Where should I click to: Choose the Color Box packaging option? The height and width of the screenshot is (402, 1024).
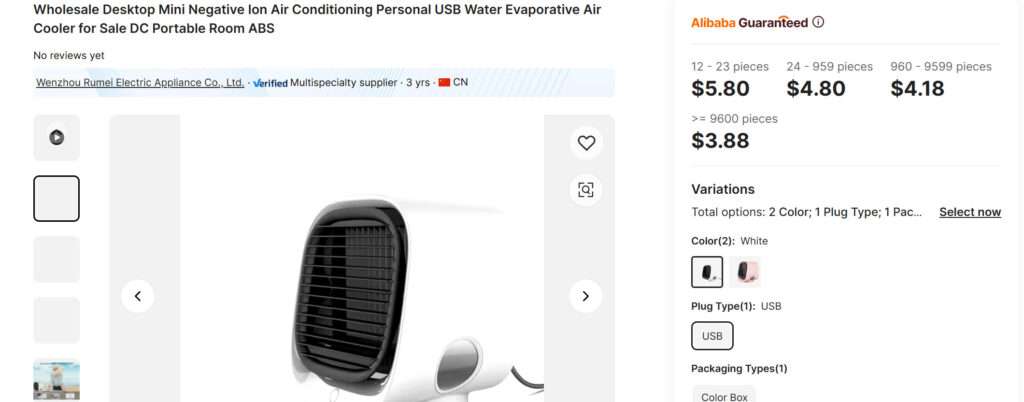(724, 396)
